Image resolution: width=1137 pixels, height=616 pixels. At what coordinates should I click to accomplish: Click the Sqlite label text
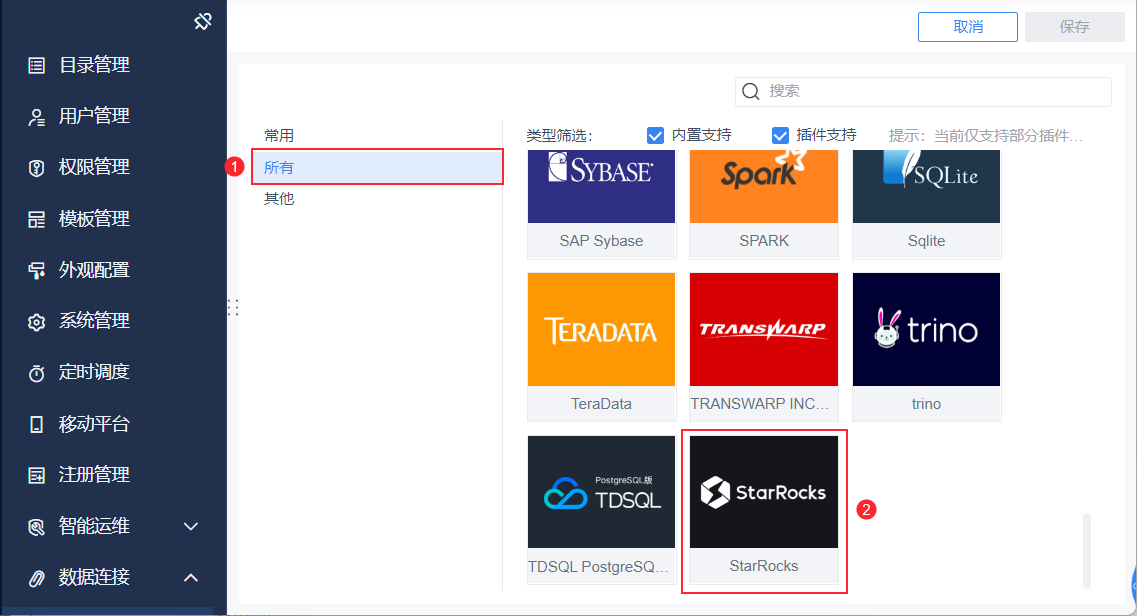coord(926,241)
